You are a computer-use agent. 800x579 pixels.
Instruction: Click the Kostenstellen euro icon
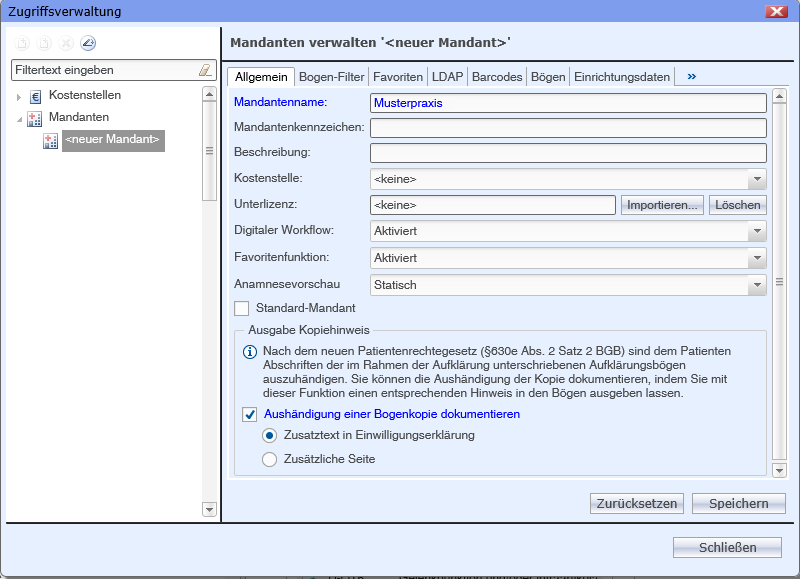36,96
